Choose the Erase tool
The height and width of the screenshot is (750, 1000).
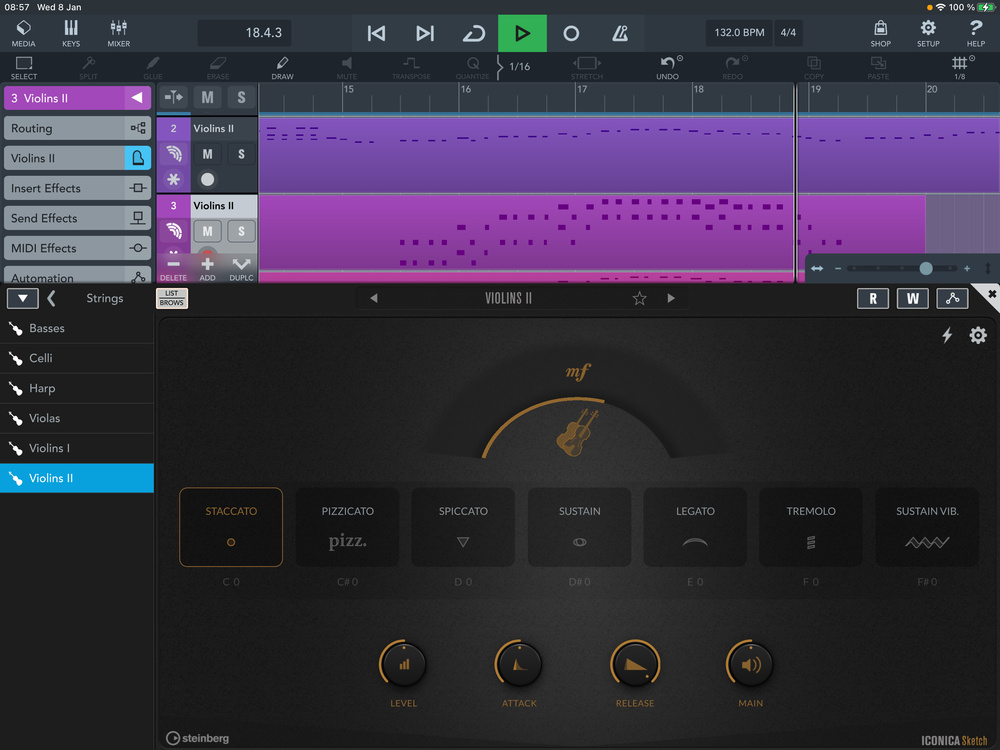217,68
